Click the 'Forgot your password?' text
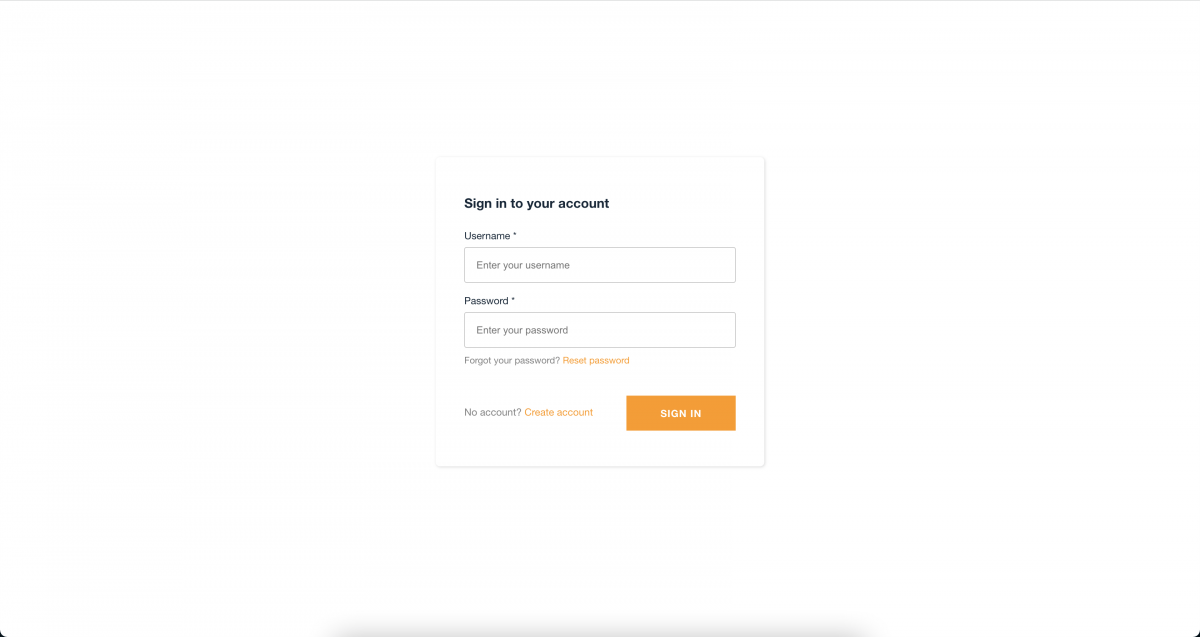 coord(512,360)
